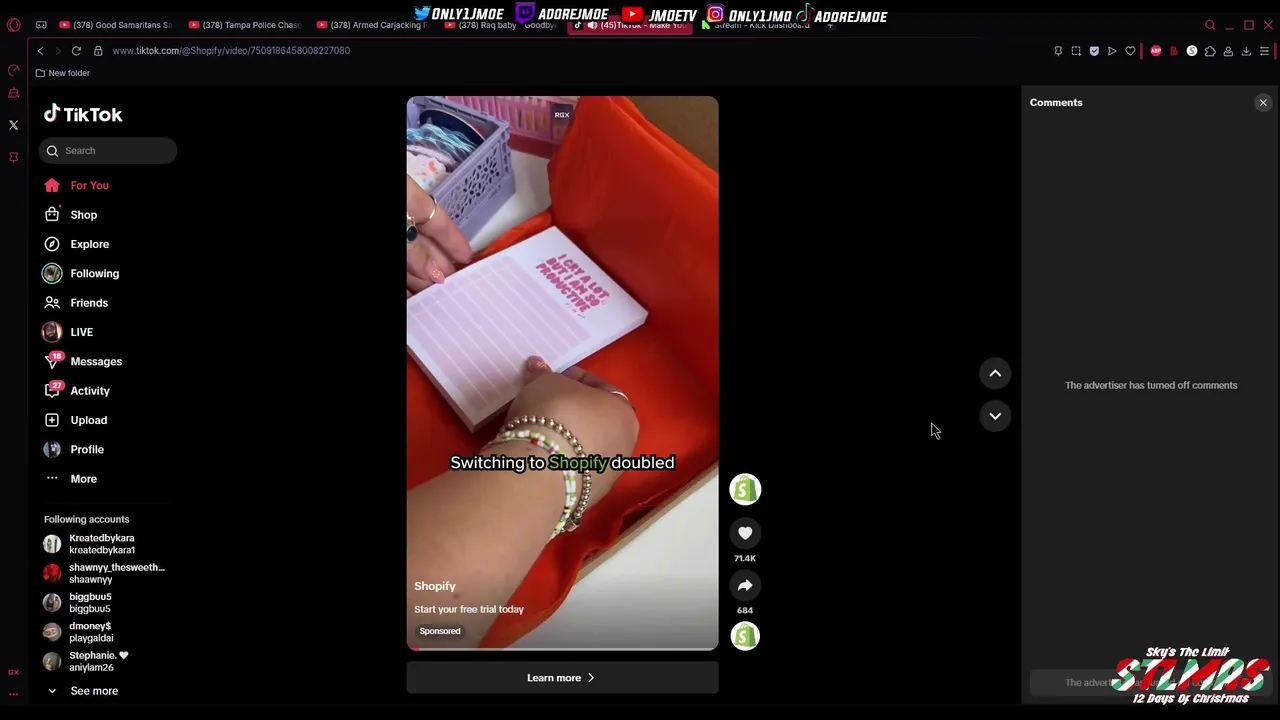The height and width of the screenshot is (720, 1280).
Task: Open Shopify sound icon below share count
Action: [745, 636]
